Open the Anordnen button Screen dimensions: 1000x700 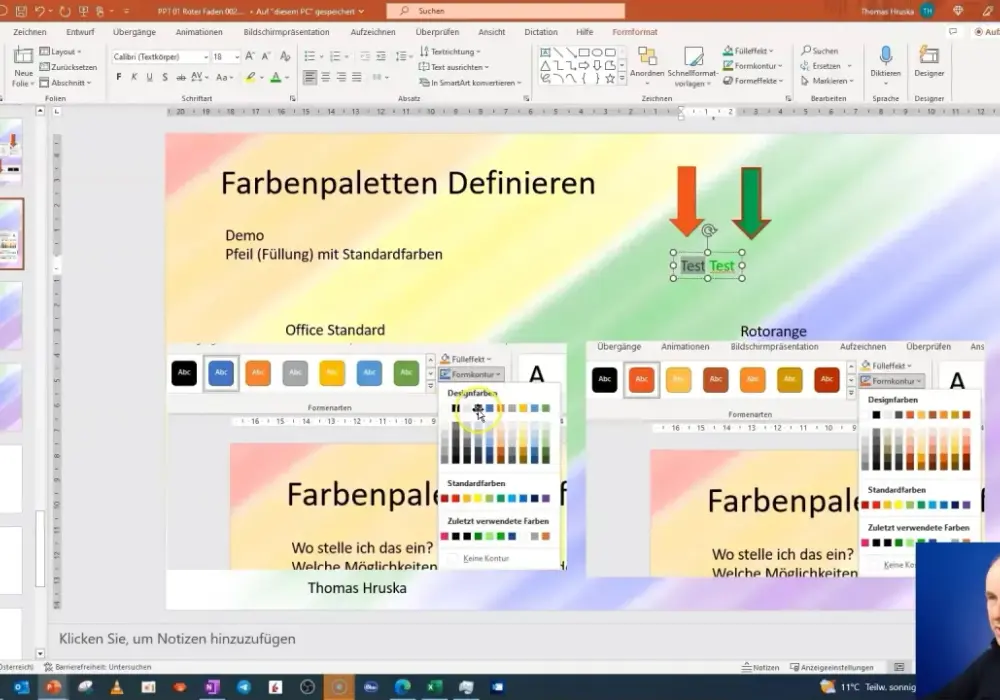click(x=647, y=66)
